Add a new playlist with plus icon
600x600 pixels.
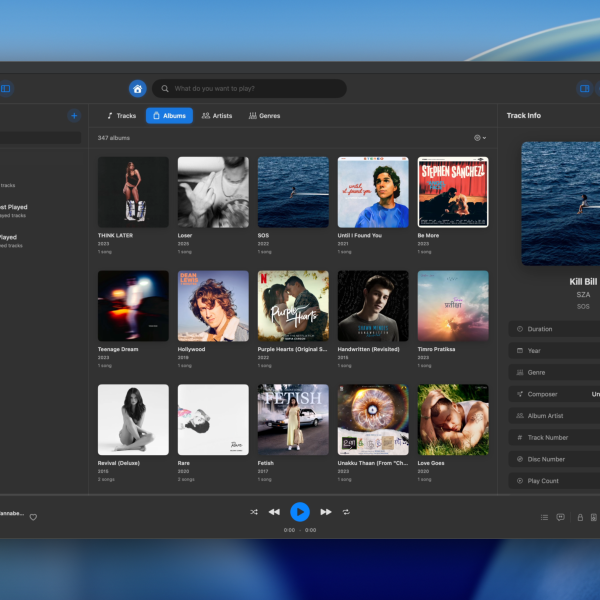click(x=74, y=116)
